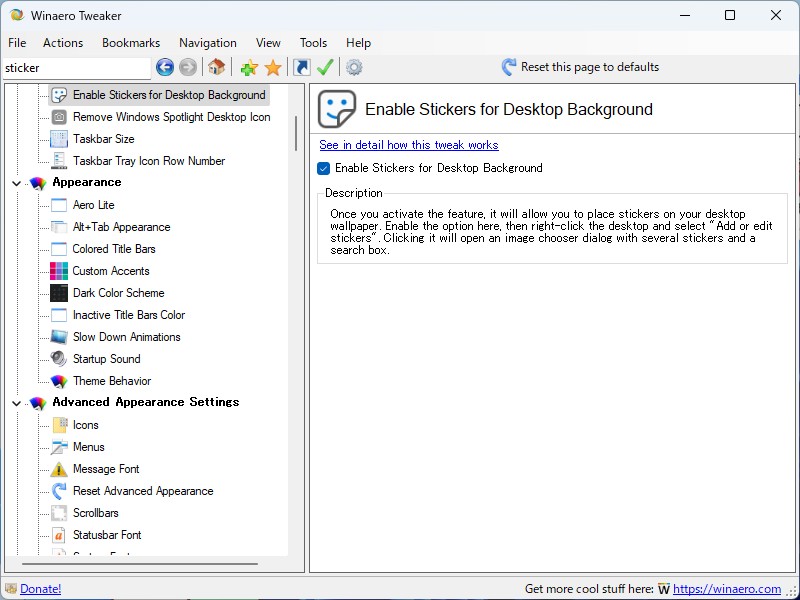Select Advanced Appearance Settings category label
This screenshot has height=600, width=800.
point(145,402)
